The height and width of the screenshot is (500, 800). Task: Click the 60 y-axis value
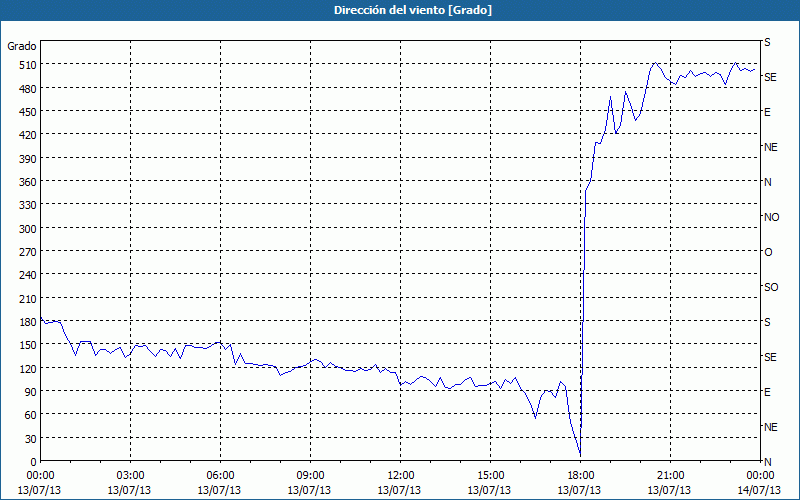[x=31, y=415]
